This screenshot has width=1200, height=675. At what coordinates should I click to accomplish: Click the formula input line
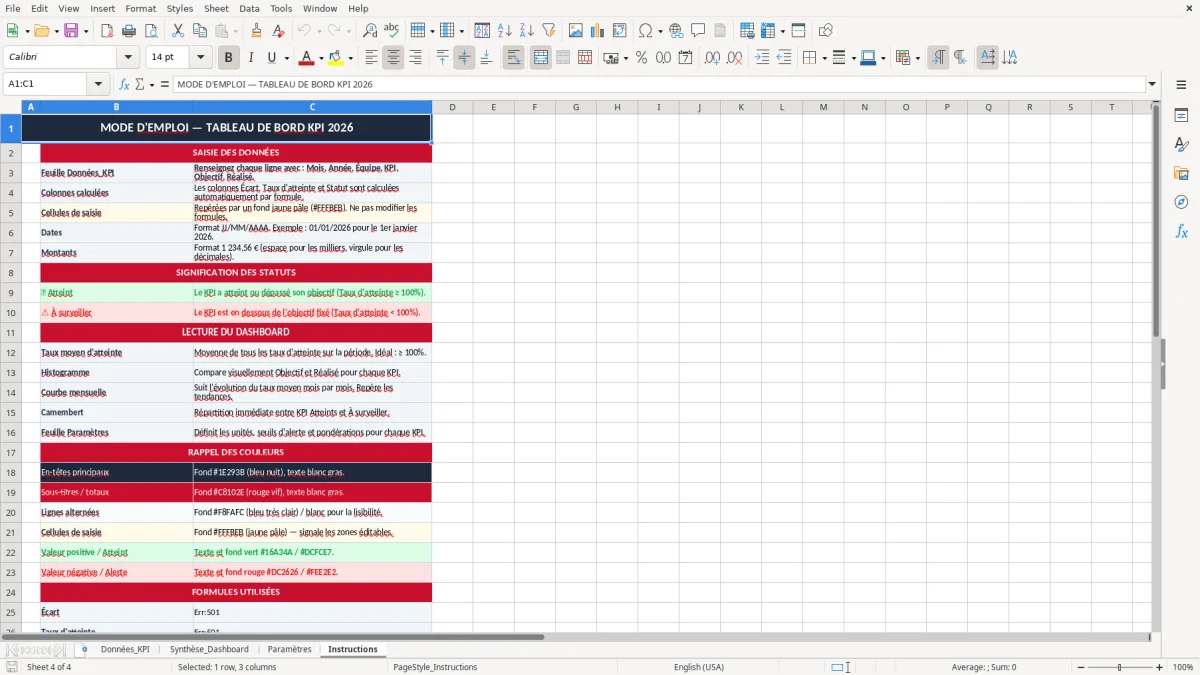(659, 84)
